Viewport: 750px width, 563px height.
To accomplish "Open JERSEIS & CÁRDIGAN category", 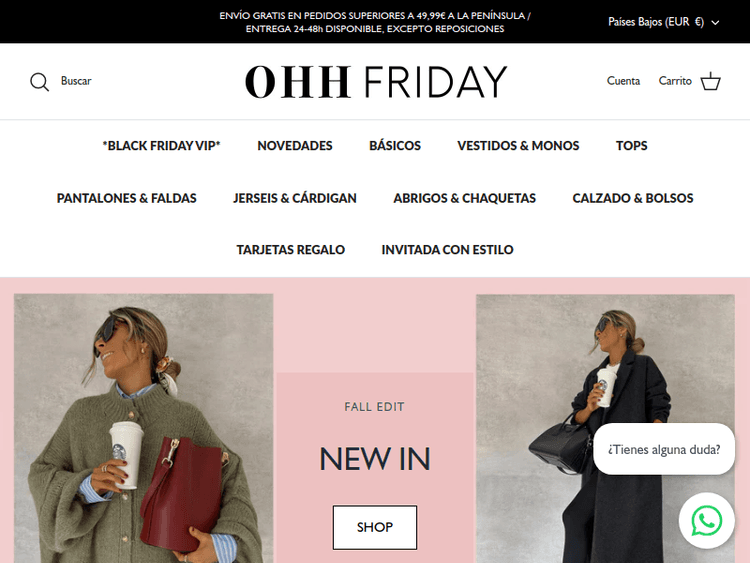I will pyautogui.click(x=295, y=198).
